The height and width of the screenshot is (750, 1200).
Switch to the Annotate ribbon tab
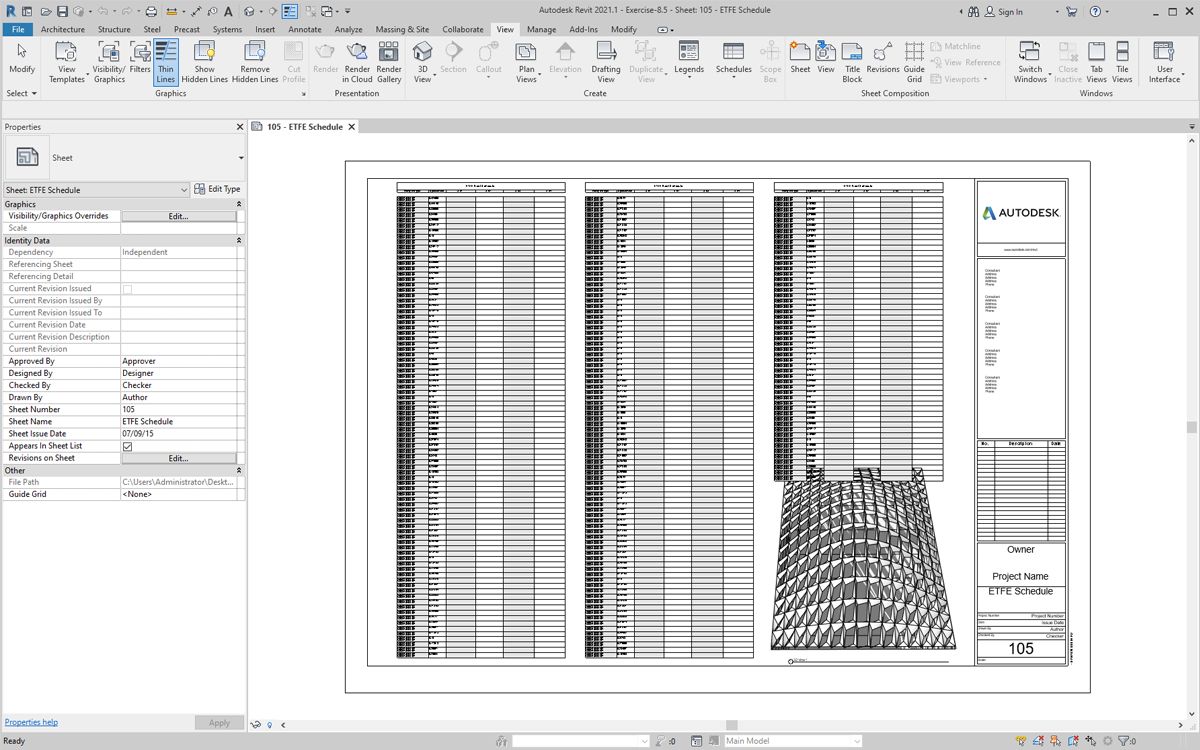point(305,30)
